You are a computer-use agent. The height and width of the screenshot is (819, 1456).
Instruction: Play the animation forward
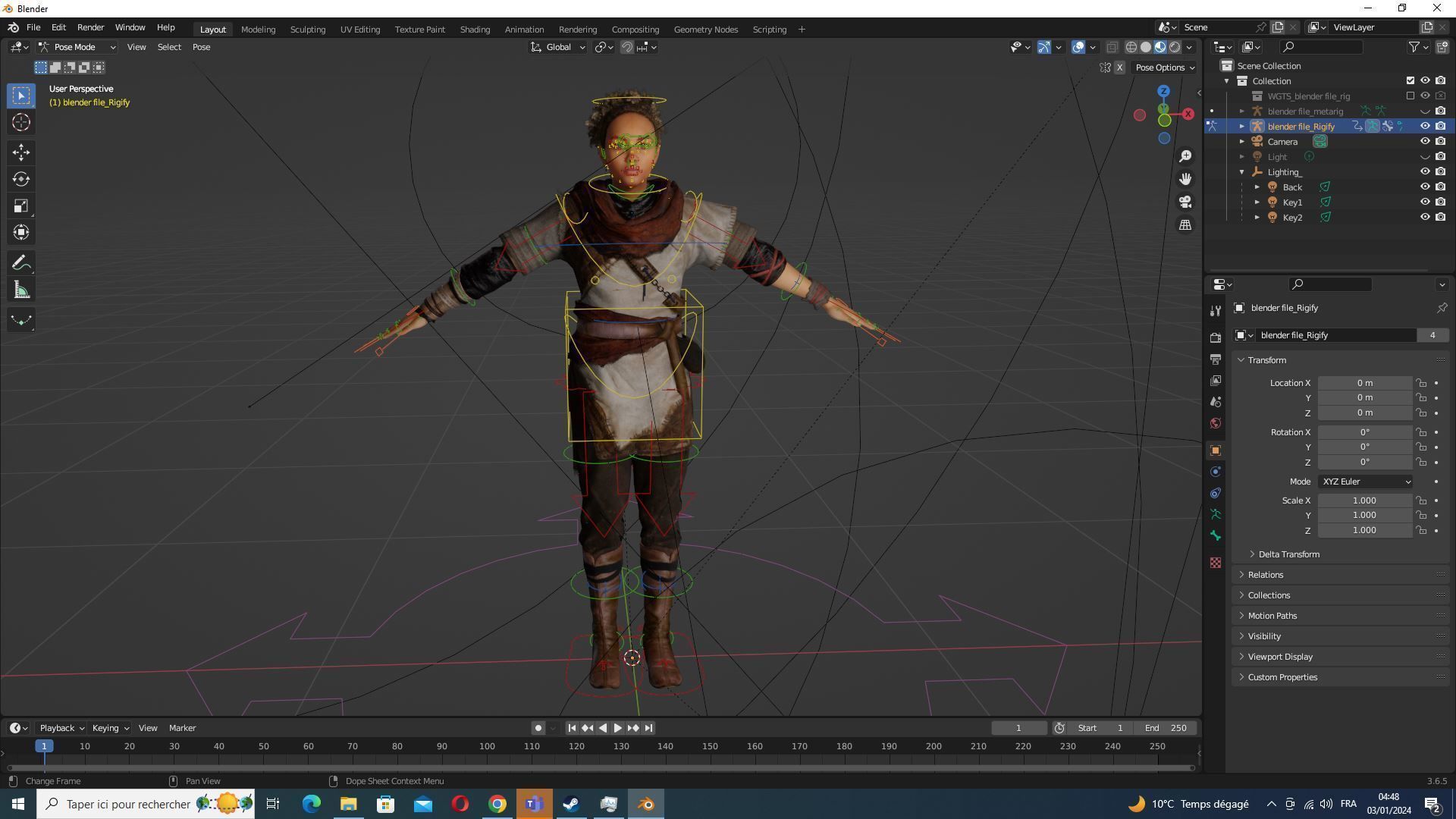pos(617,728)
